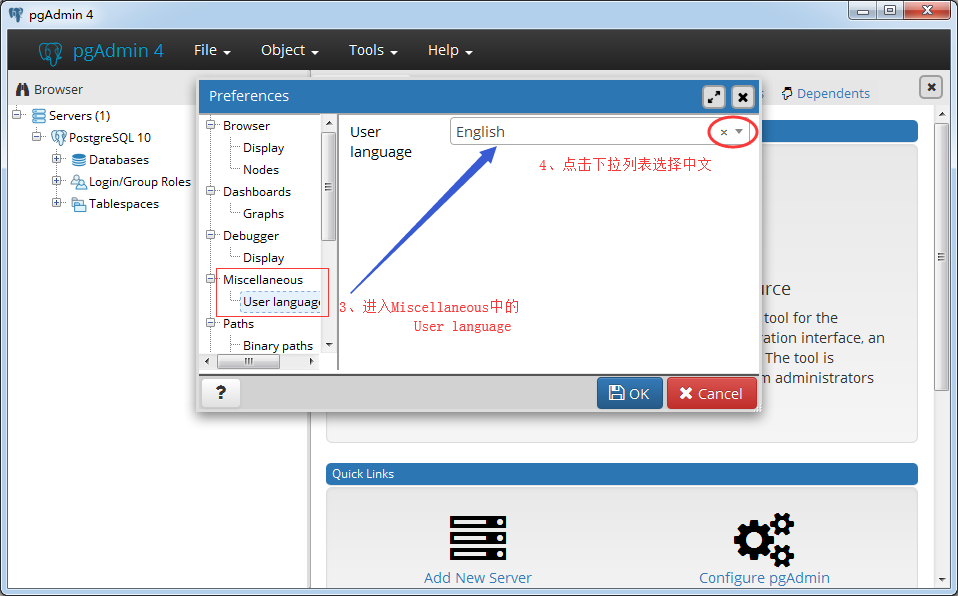
Task: Click the Servers group icon
Action: [38, 116]
